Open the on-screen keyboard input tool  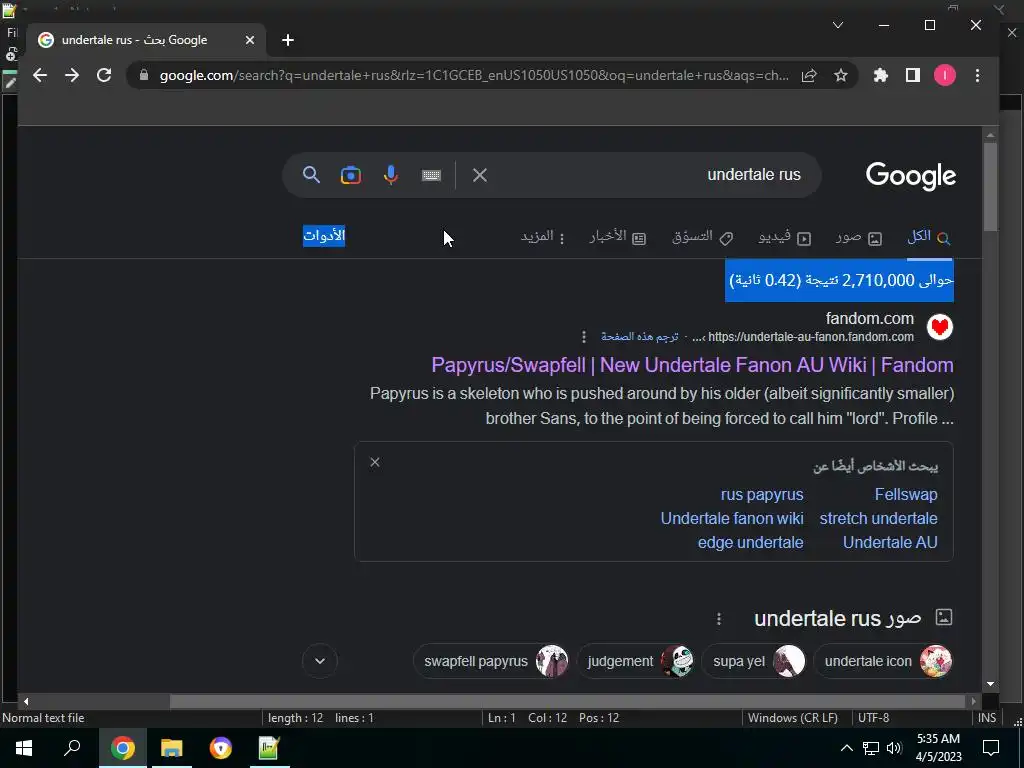[431, 175]
